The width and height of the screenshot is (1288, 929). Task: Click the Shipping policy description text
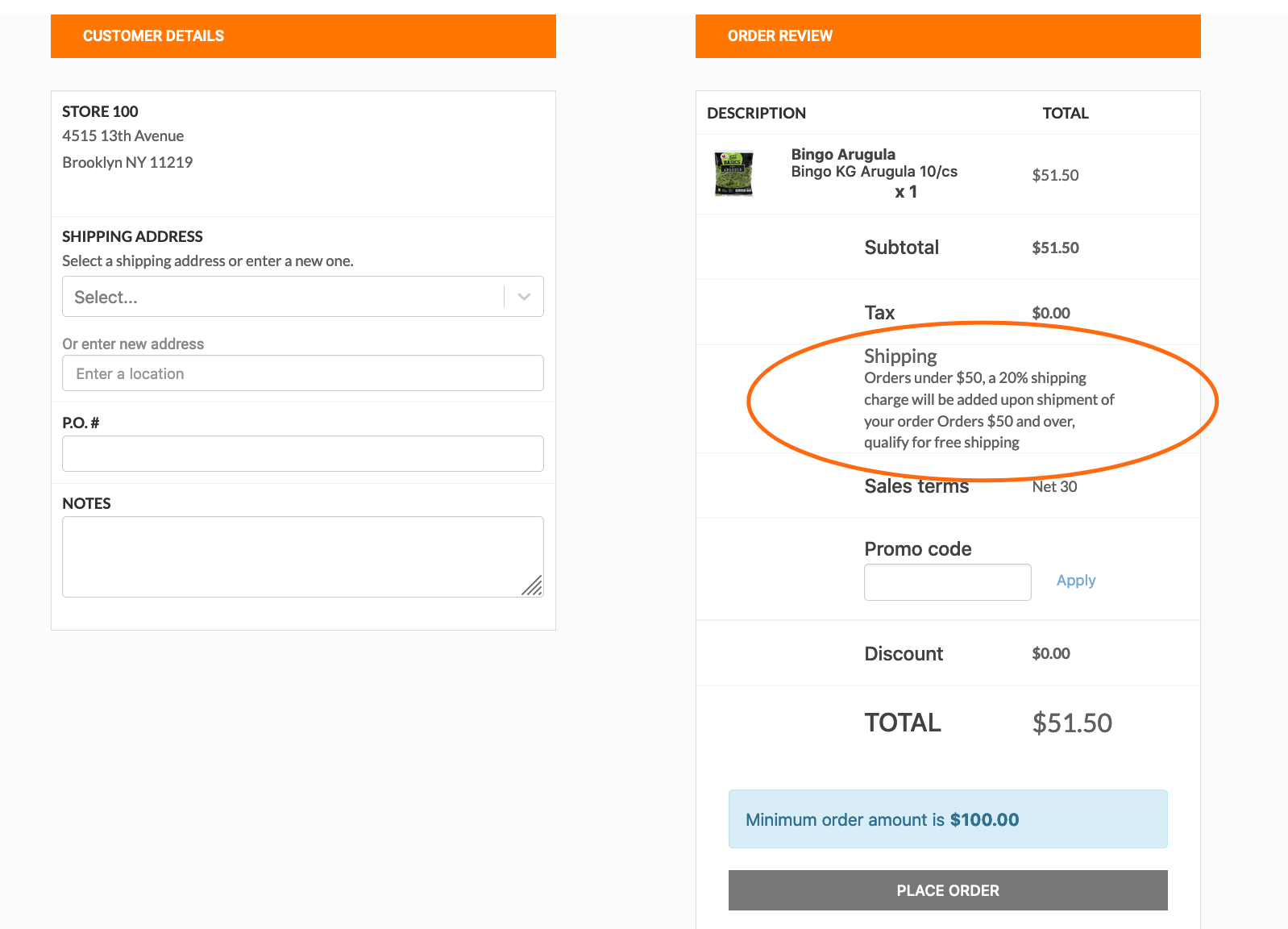pos(988,410)
